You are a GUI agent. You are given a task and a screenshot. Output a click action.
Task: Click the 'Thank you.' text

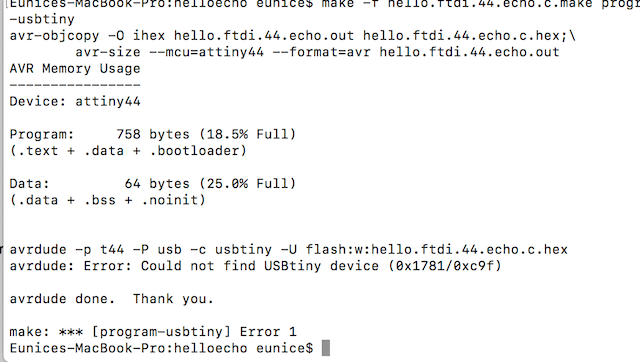(x=173, y=299)
